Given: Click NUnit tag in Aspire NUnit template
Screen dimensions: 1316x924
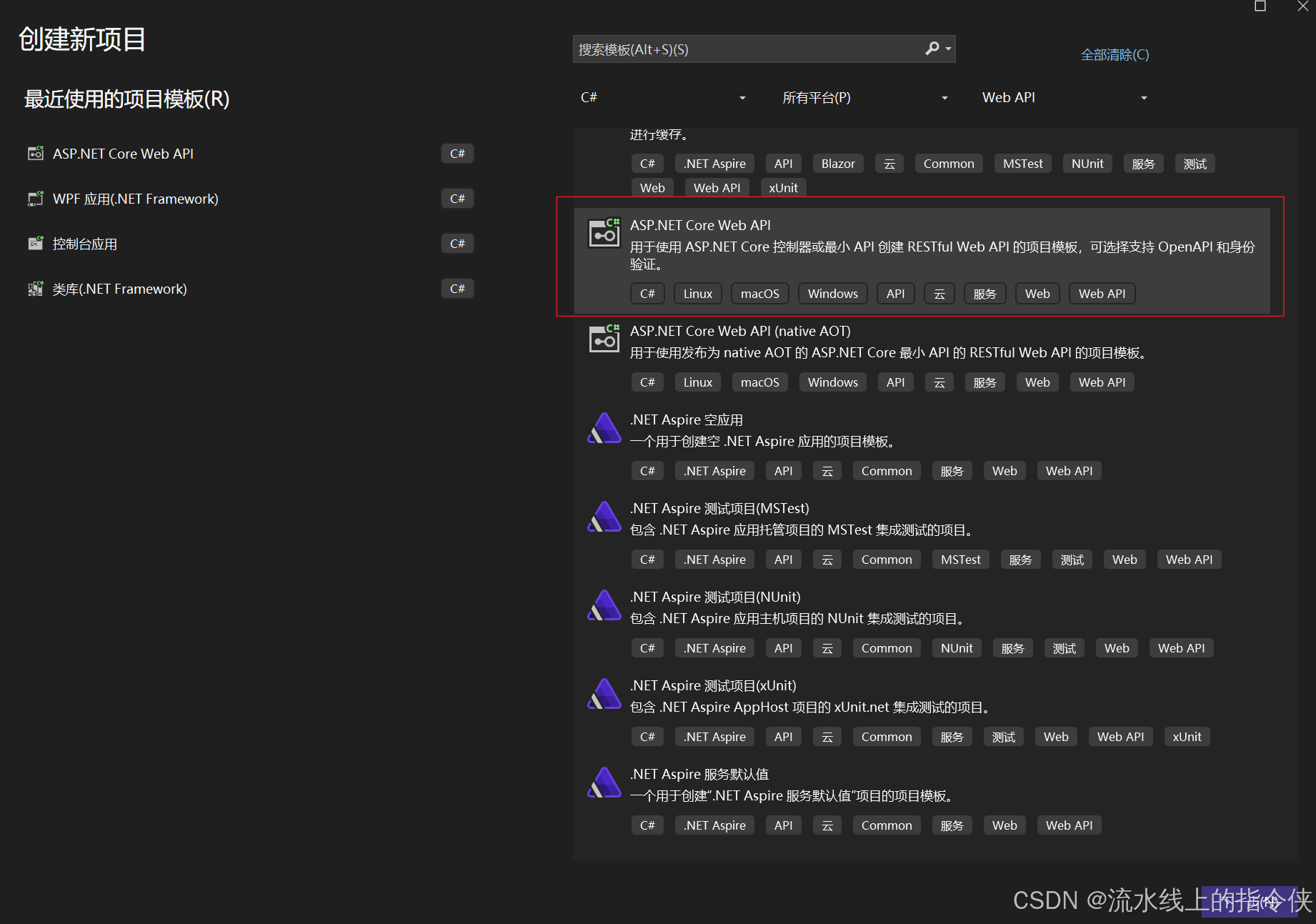Looking at the screenshot, I should point(957,648).
